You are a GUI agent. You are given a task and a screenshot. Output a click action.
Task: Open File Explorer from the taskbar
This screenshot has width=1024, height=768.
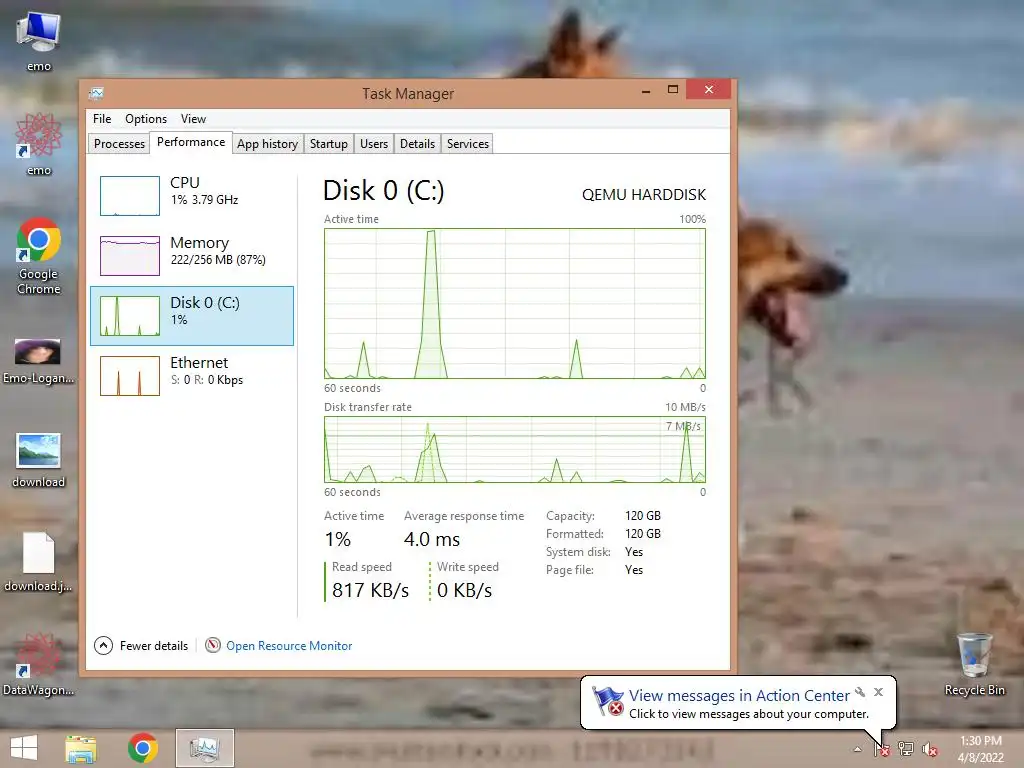(x=81, y=748)
